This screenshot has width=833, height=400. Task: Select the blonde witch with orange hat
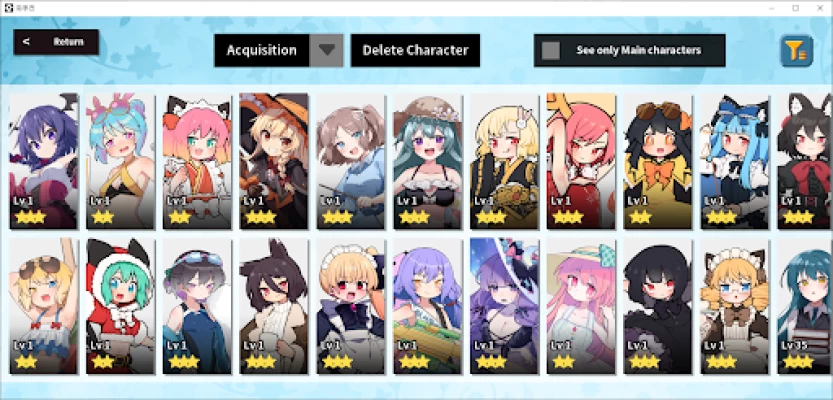pyautogui.click(x=274, y=161)
